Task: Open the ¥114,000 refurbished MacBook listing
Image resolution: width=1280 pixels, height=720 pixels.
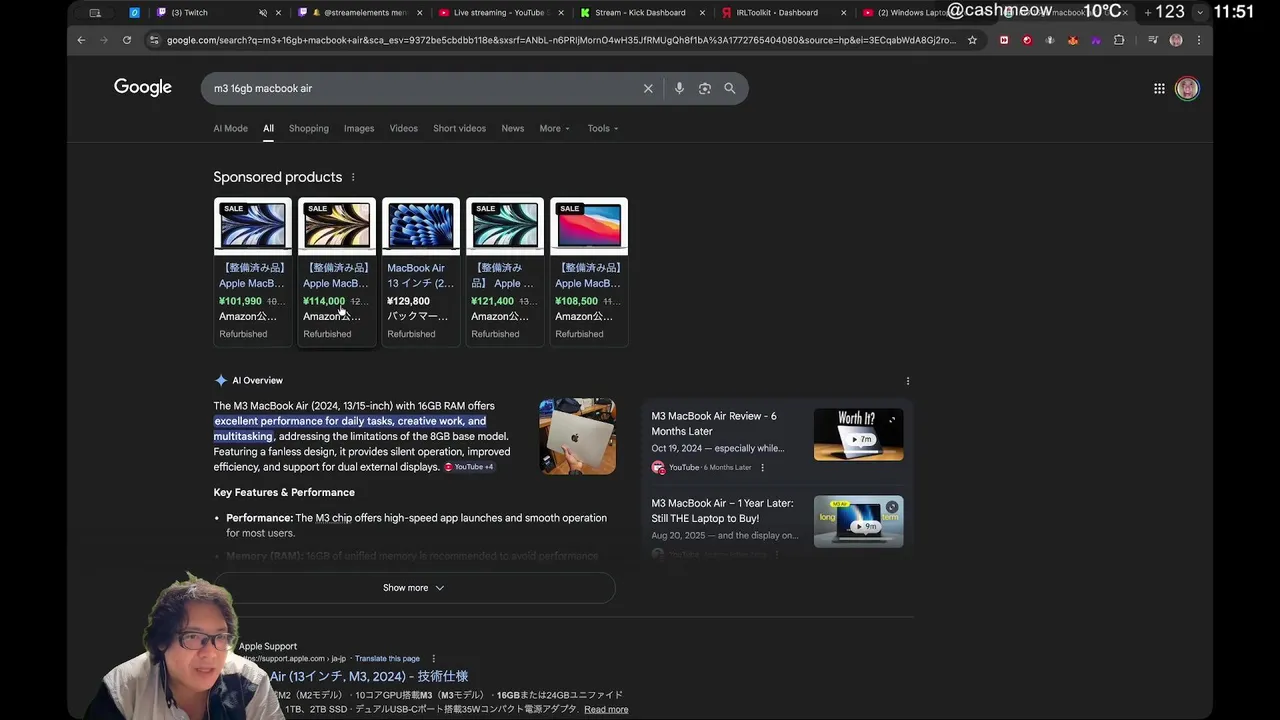Action: point(337,272)
